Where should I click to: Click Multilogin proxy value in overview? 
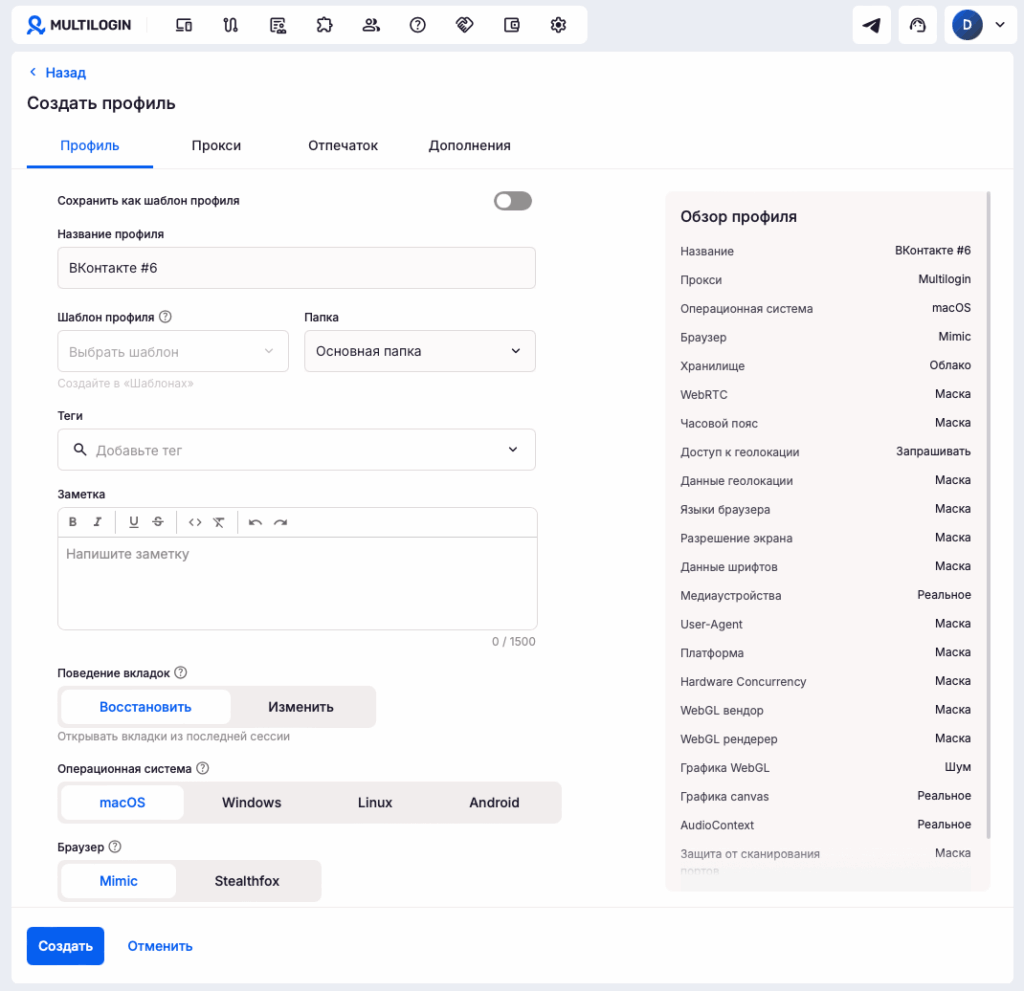(944, 280)
